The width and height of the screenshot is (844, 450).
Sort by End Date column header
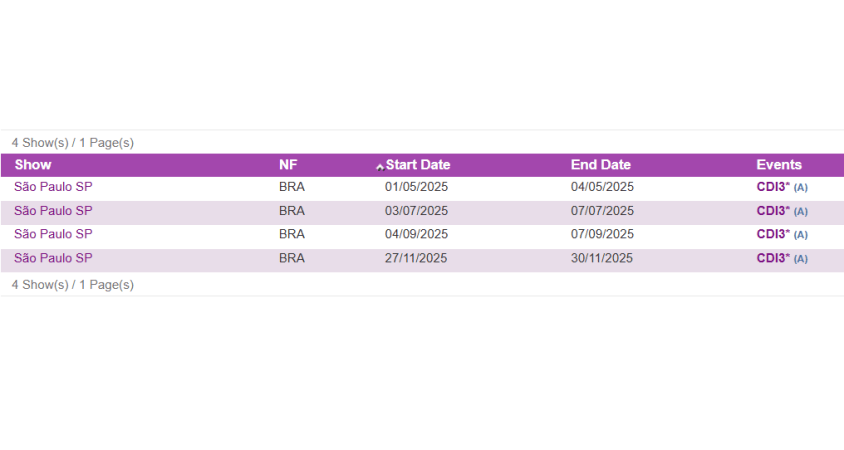click(x=600, y=165)
